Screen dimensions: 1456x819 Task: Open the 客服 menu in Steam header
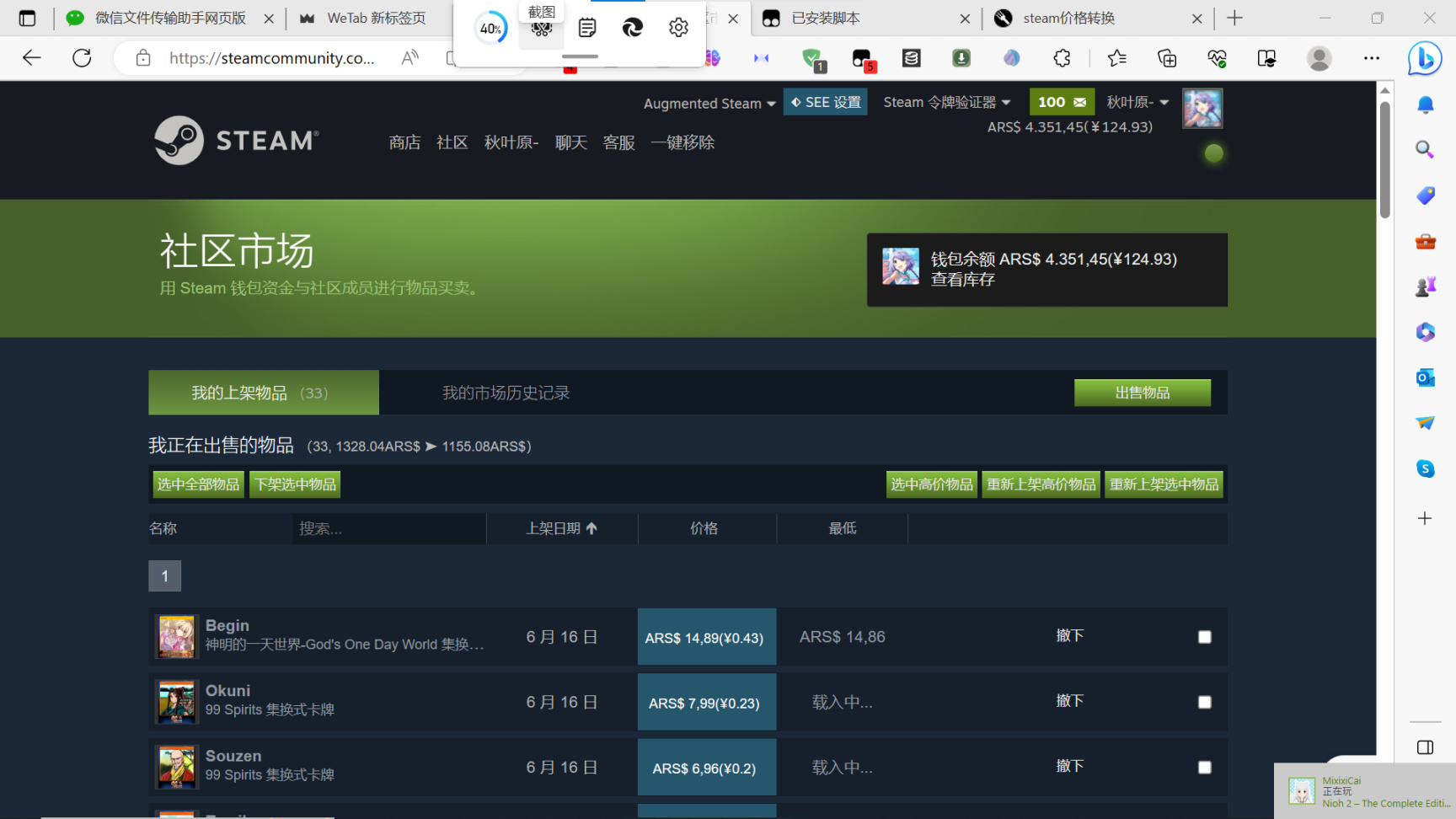[619, 142]
